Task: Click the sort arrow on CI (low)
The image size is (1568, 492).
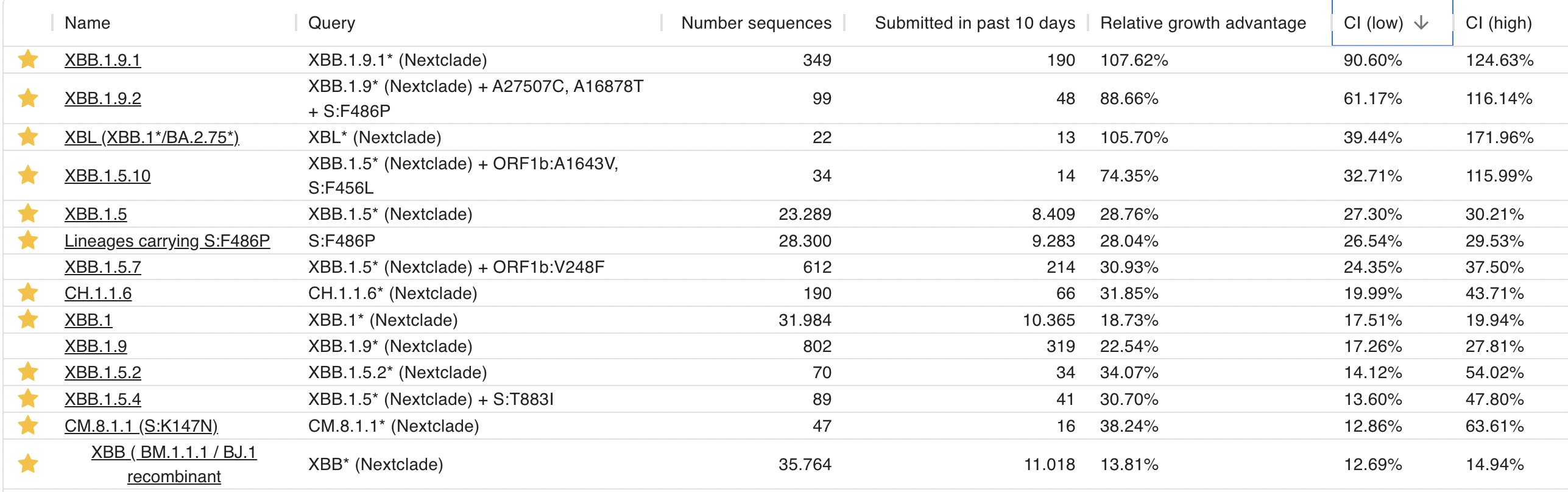Action: click(x=1424, y=23)
